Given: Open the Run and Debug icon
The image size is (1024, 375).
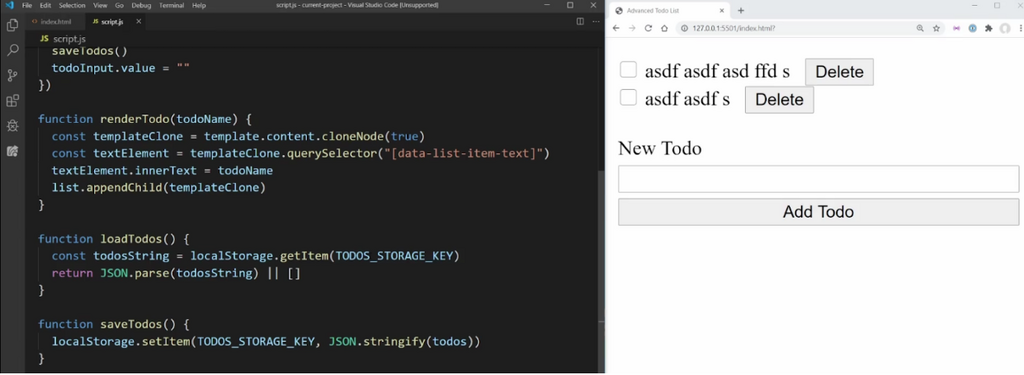Looking at the screenshot, I should coord(12,125).
